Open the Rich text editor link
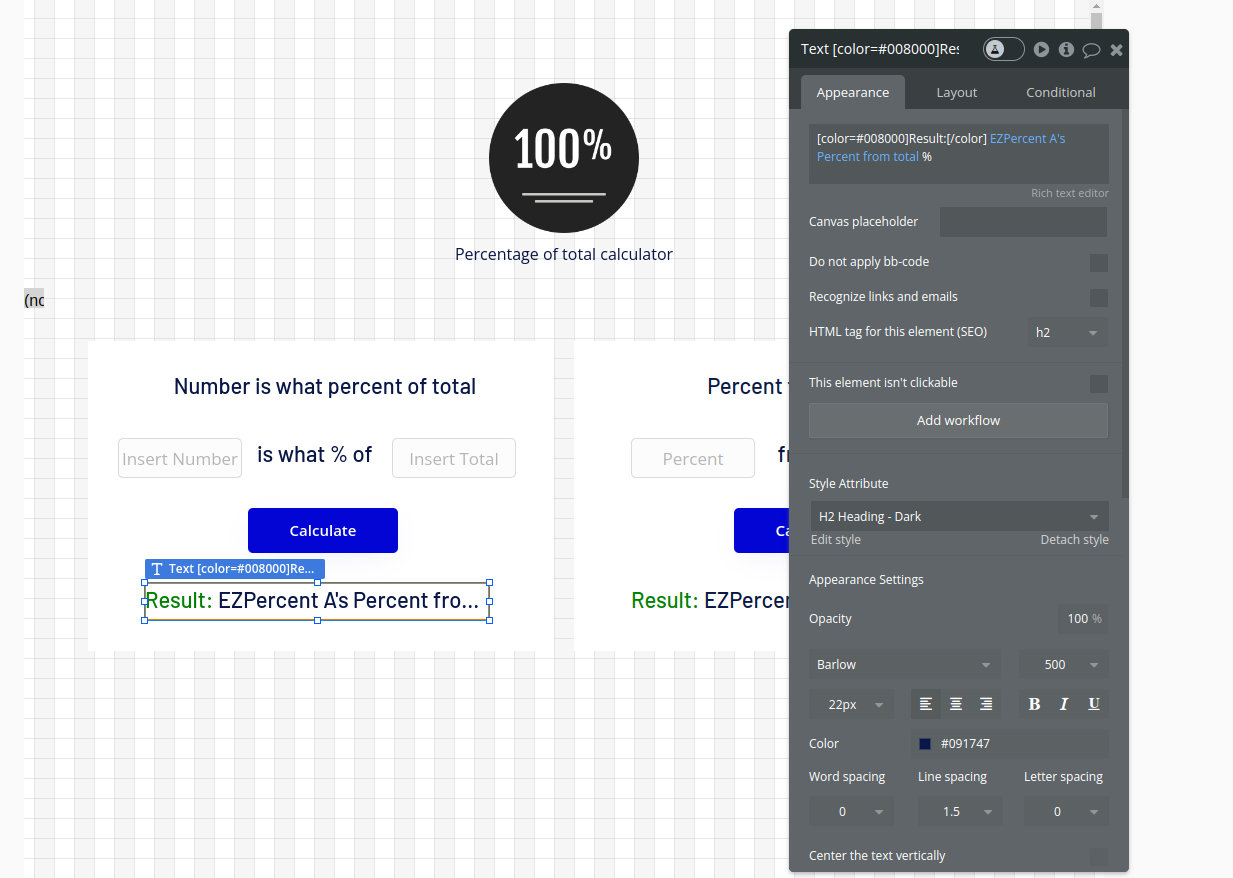The height and width of the screenshot is (878, 1233). coord(1070,193)
